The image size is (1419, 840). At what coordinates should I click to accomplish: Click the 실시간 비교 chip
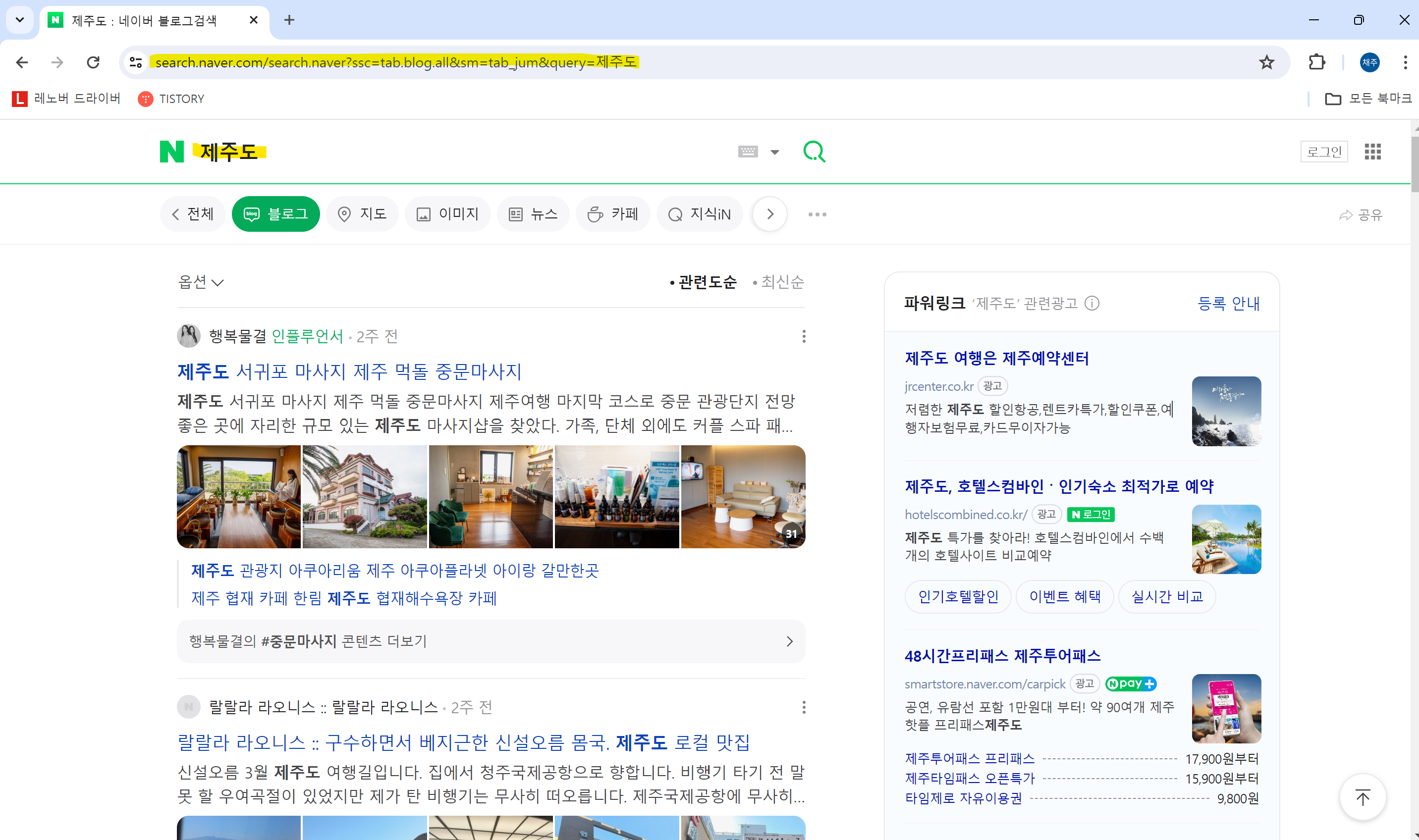coord(1167,597)
